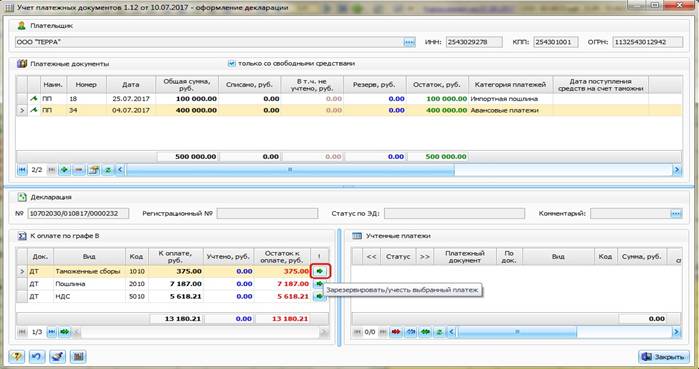The height and width of the screenshot is (369, 699).
Task: Click the КПП field
Action: [555, 42]
